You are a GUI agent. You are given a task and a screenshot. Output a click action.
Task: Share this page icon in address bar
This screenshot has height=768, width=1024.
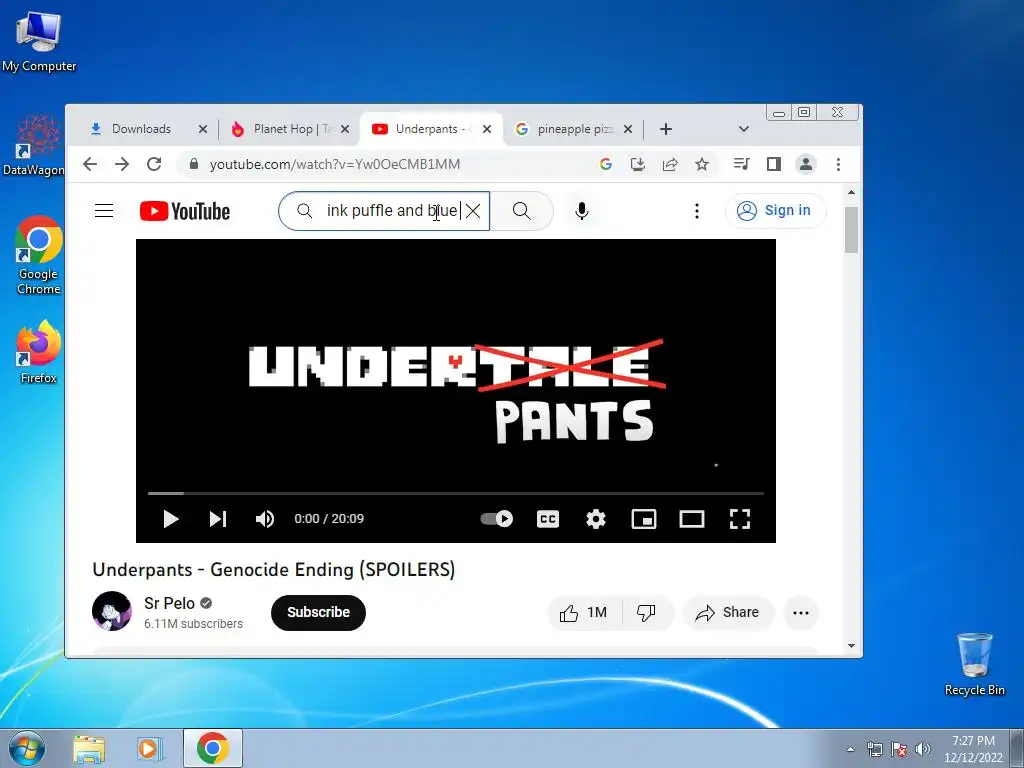[670, 164]
